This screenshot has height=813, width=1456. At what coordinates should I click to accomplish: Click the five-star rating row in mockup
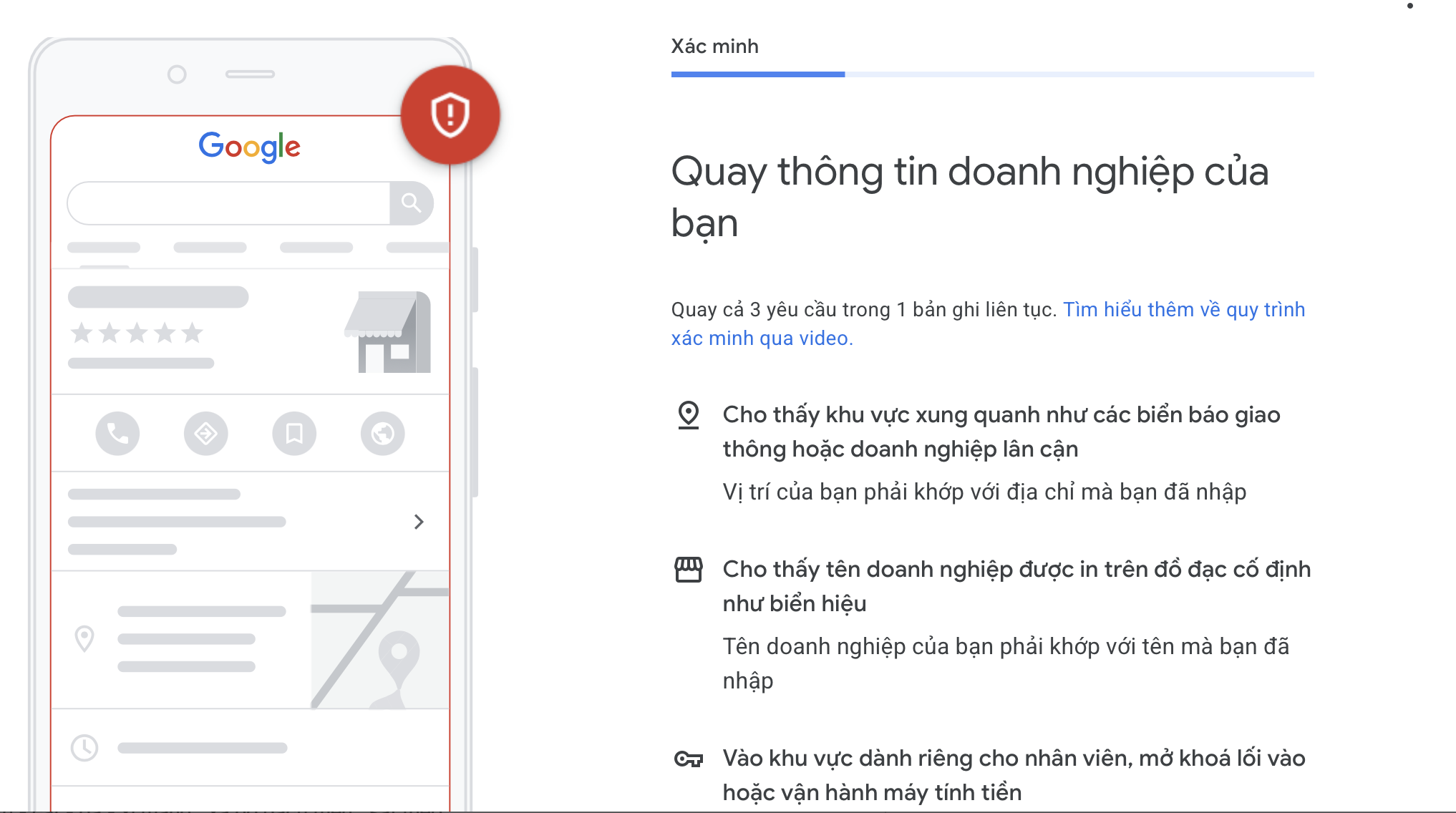(x=137, y=333)
